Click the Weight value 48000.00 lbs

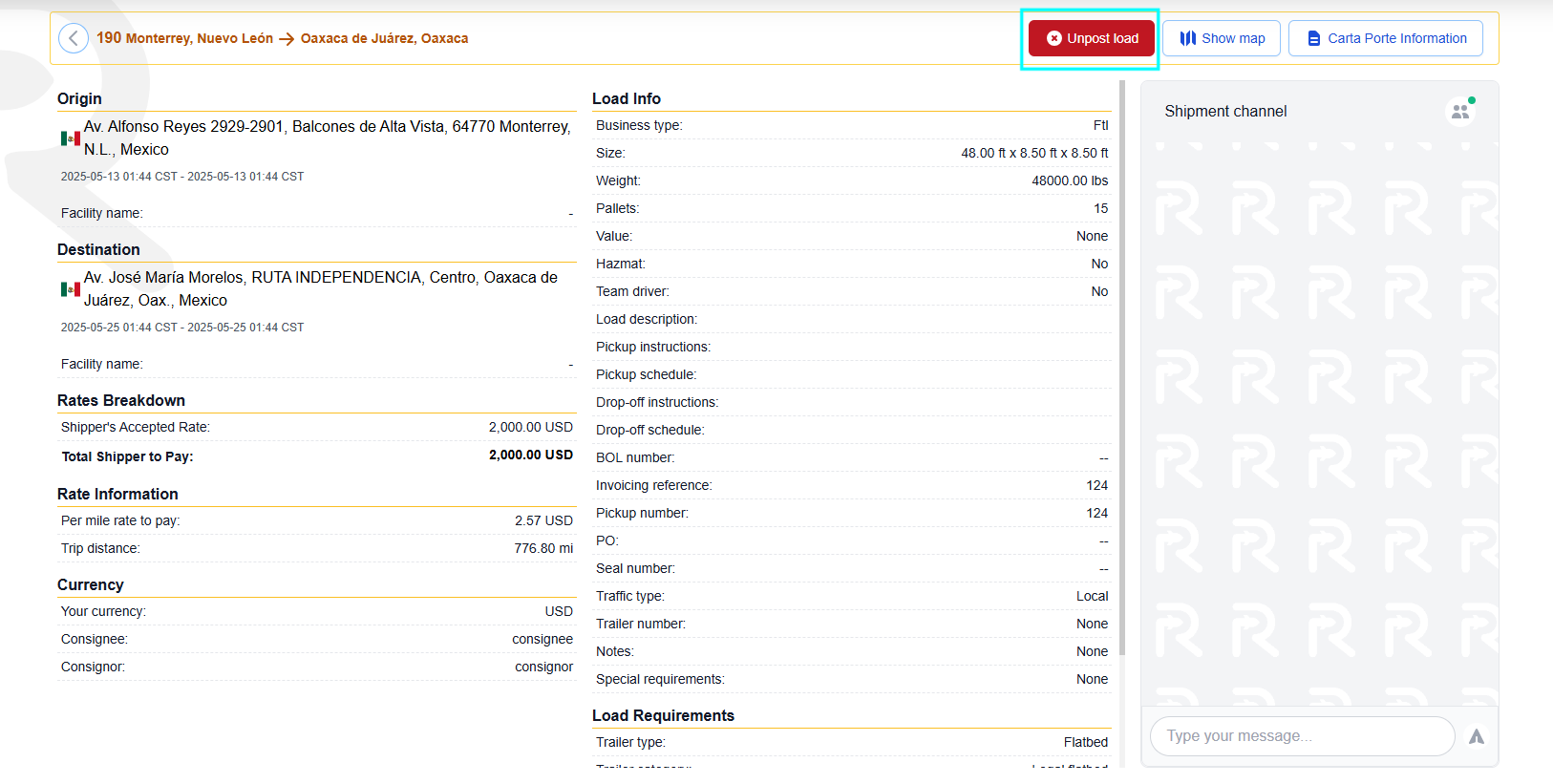(x=1070, y=180)
